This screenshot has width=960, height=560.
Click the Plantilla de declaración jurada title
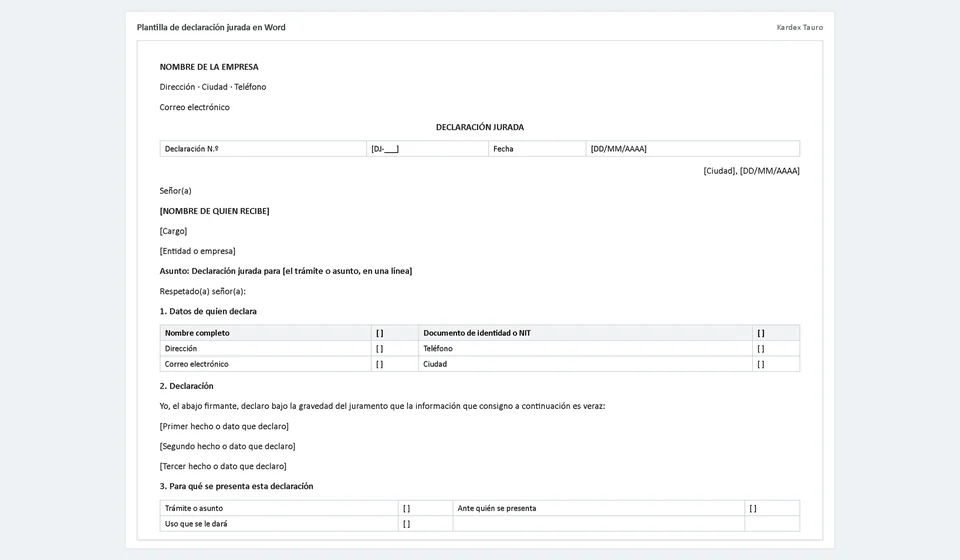pos(211,28)
